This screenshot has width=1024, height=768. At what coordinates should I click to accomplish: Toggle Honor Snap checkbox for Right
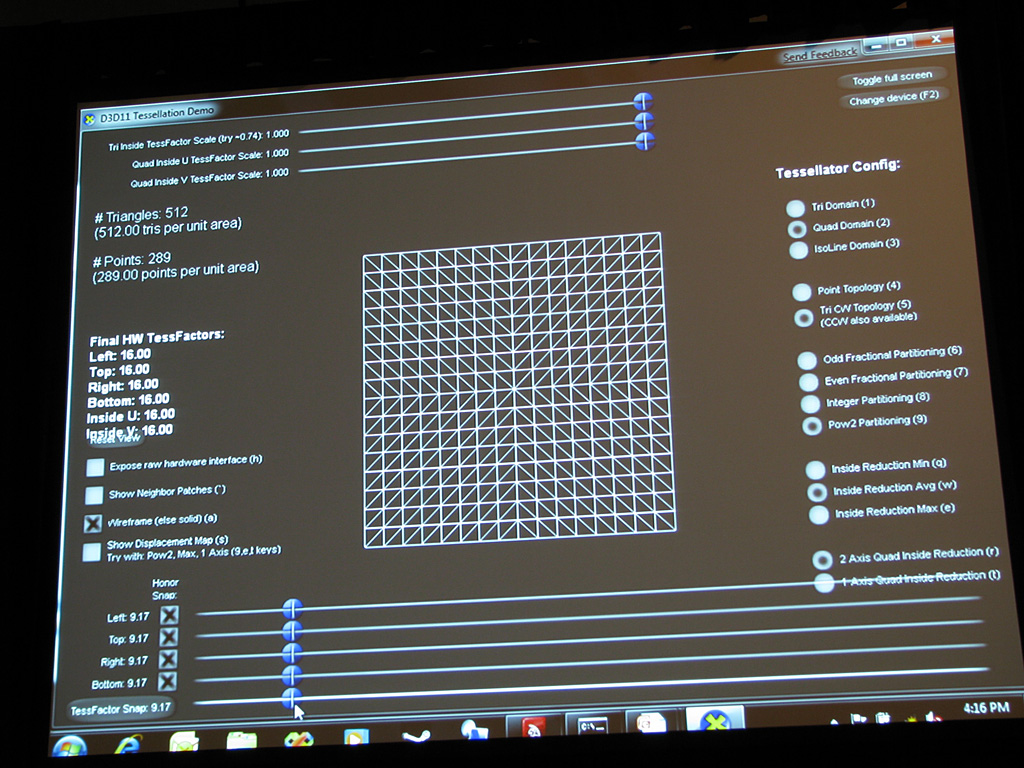click(168, 660)
